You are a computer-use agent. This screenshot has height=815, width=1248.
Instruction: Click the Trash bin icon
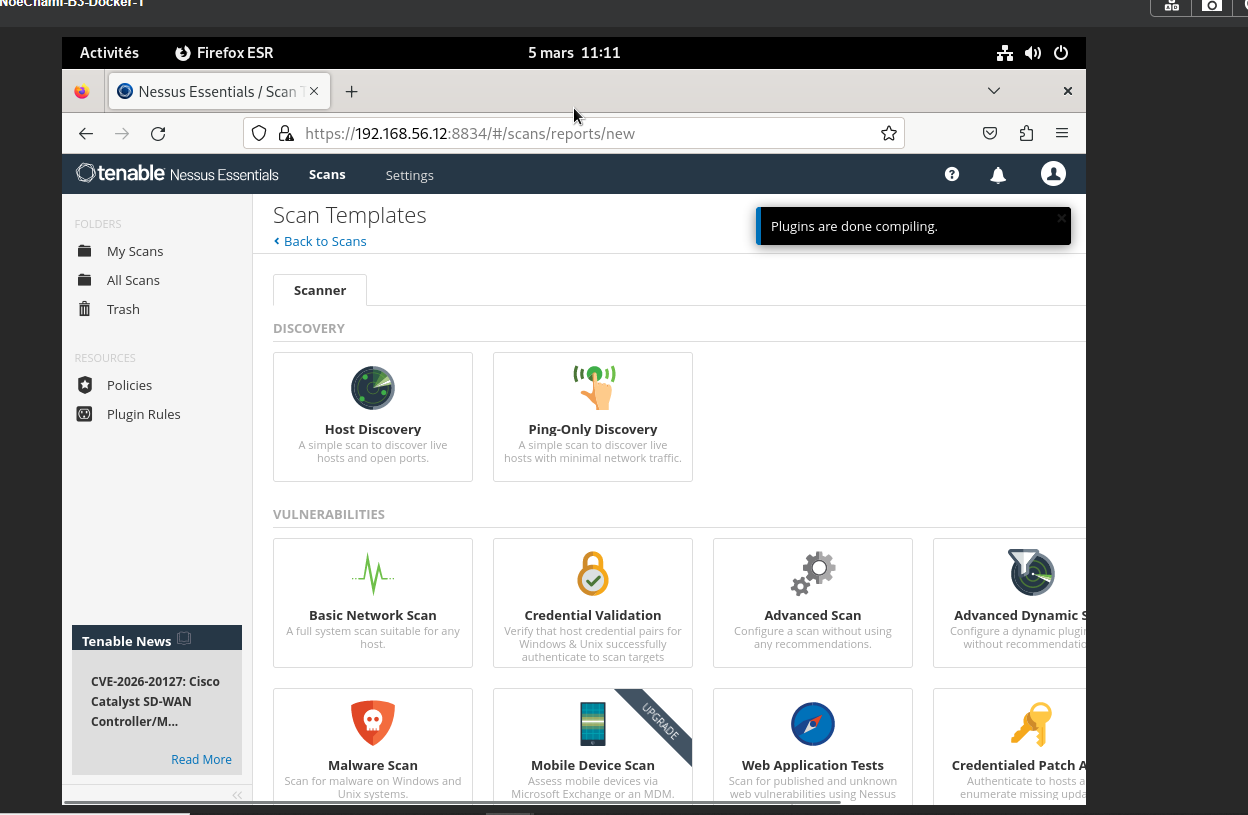click(85, 309)
